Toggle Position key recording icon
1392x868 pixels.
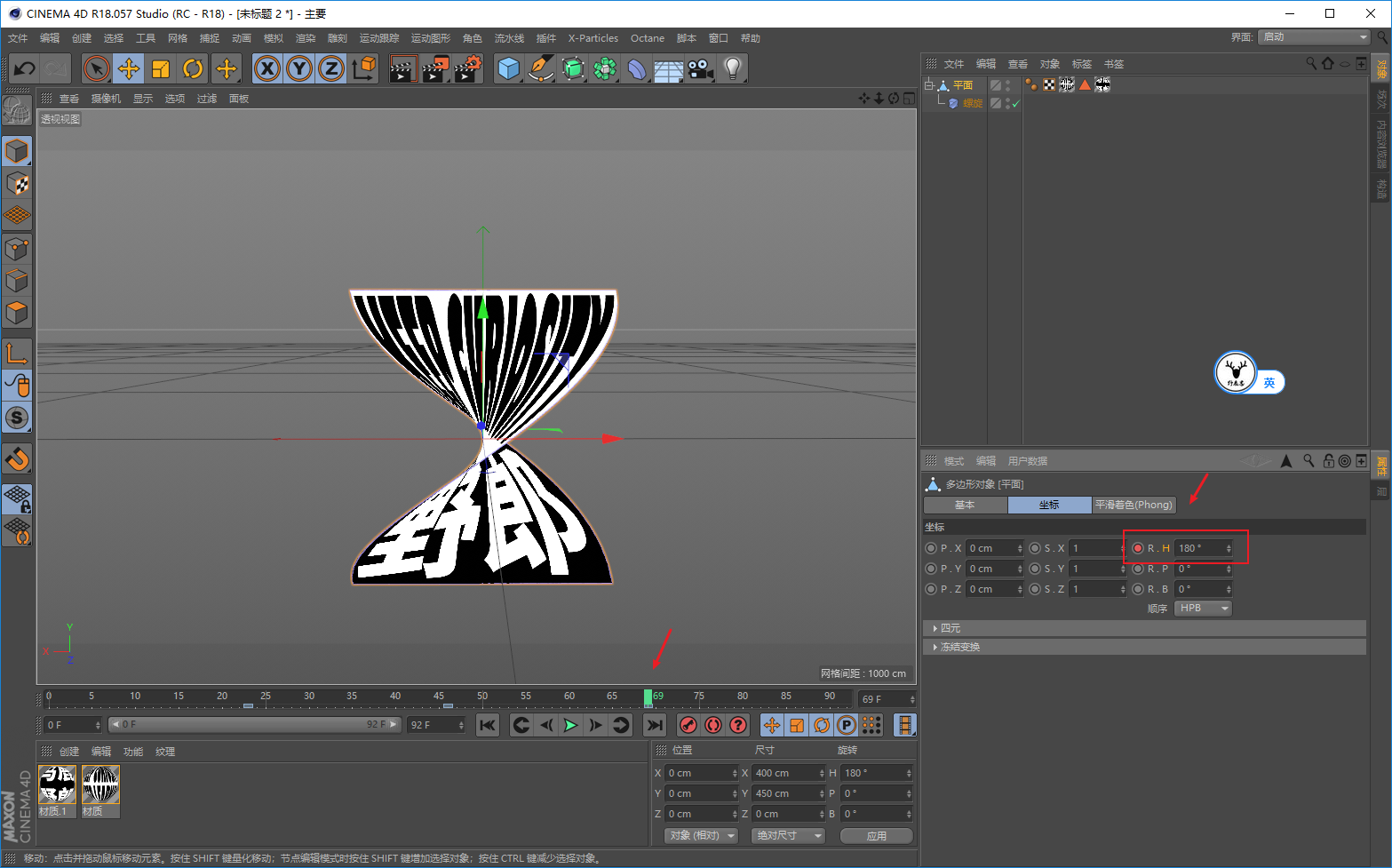pos(772,726)
